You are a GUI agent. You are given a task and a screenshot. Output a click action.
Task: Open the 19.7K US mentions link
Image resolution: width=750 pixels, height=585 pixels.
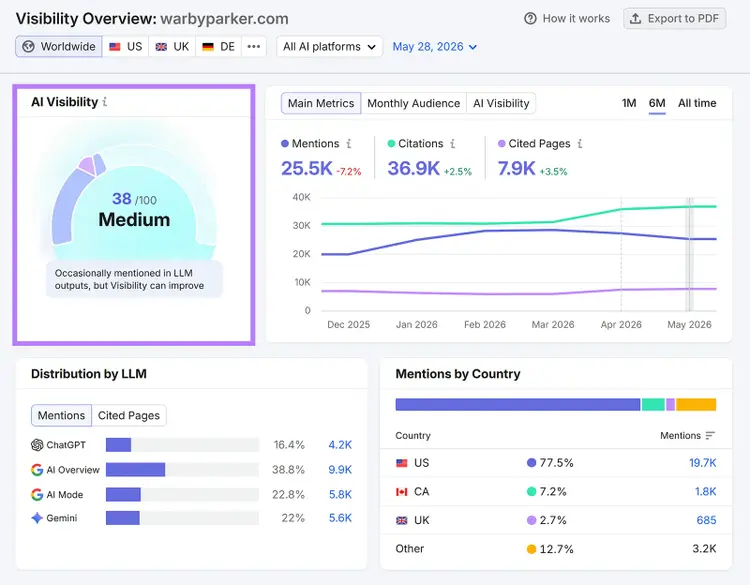[x=703, y=463]
